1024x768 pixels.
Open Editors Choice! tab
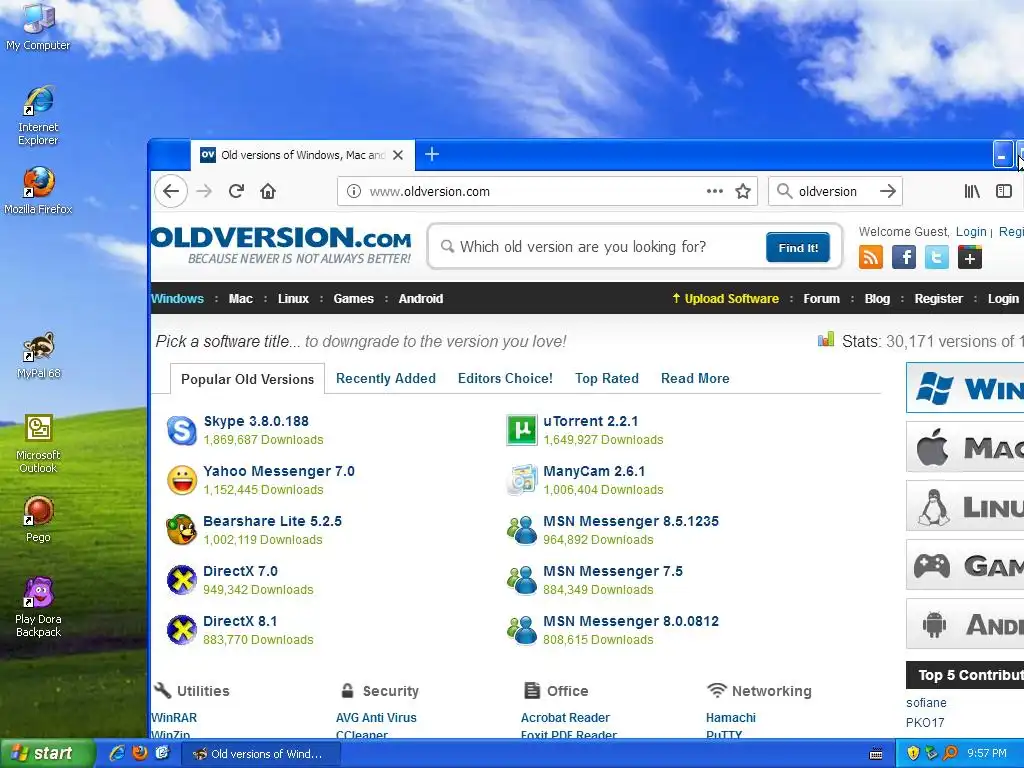coord(505,378)
